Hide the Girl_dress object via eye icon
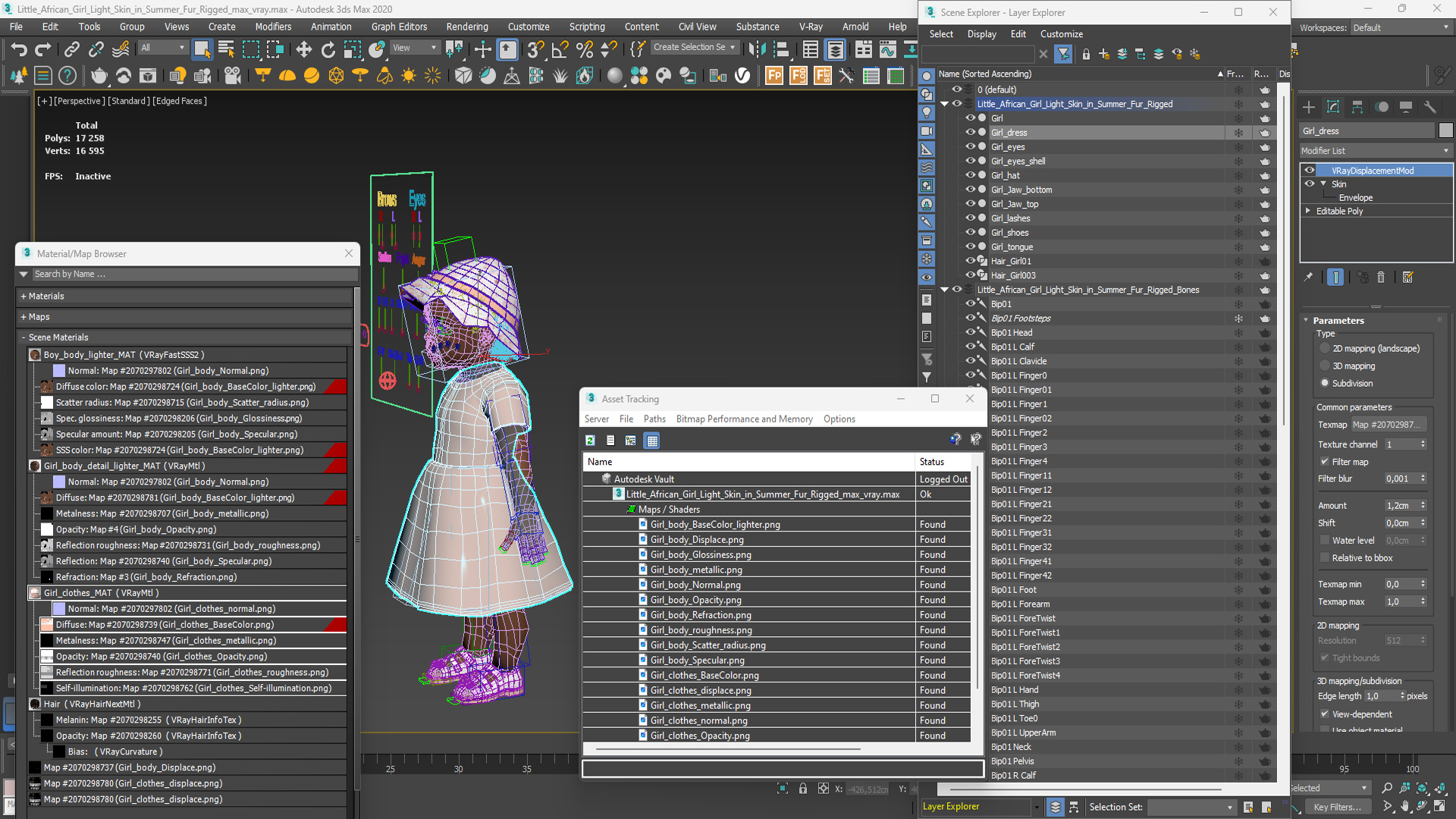This screenshot has width=1456, height=819. [970, 132]
